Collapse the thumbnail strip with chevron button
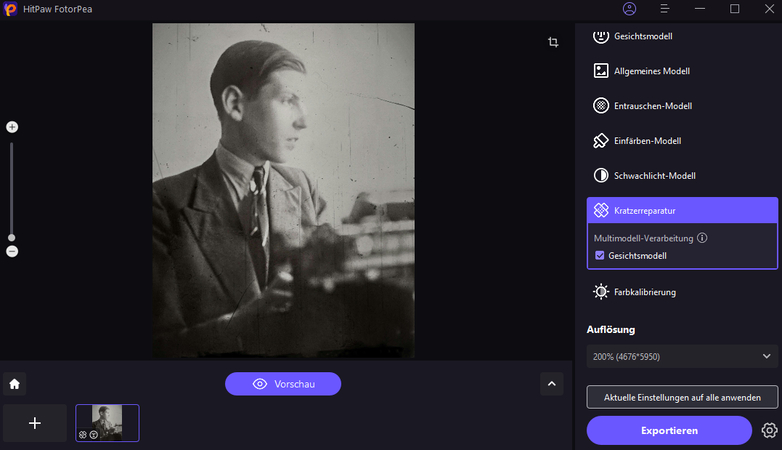This screenshot has width=782, height=450. pyautogui.click(x=551, y=384)
